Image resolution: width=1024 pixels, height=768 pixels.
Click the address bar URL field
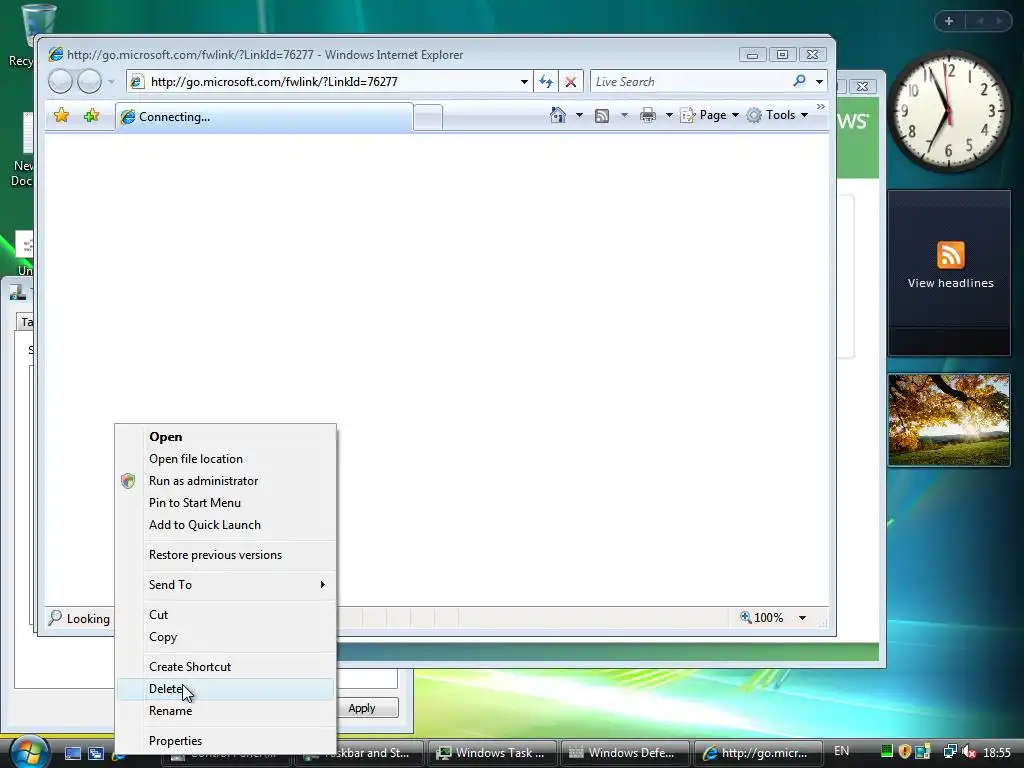click(330, 82)
